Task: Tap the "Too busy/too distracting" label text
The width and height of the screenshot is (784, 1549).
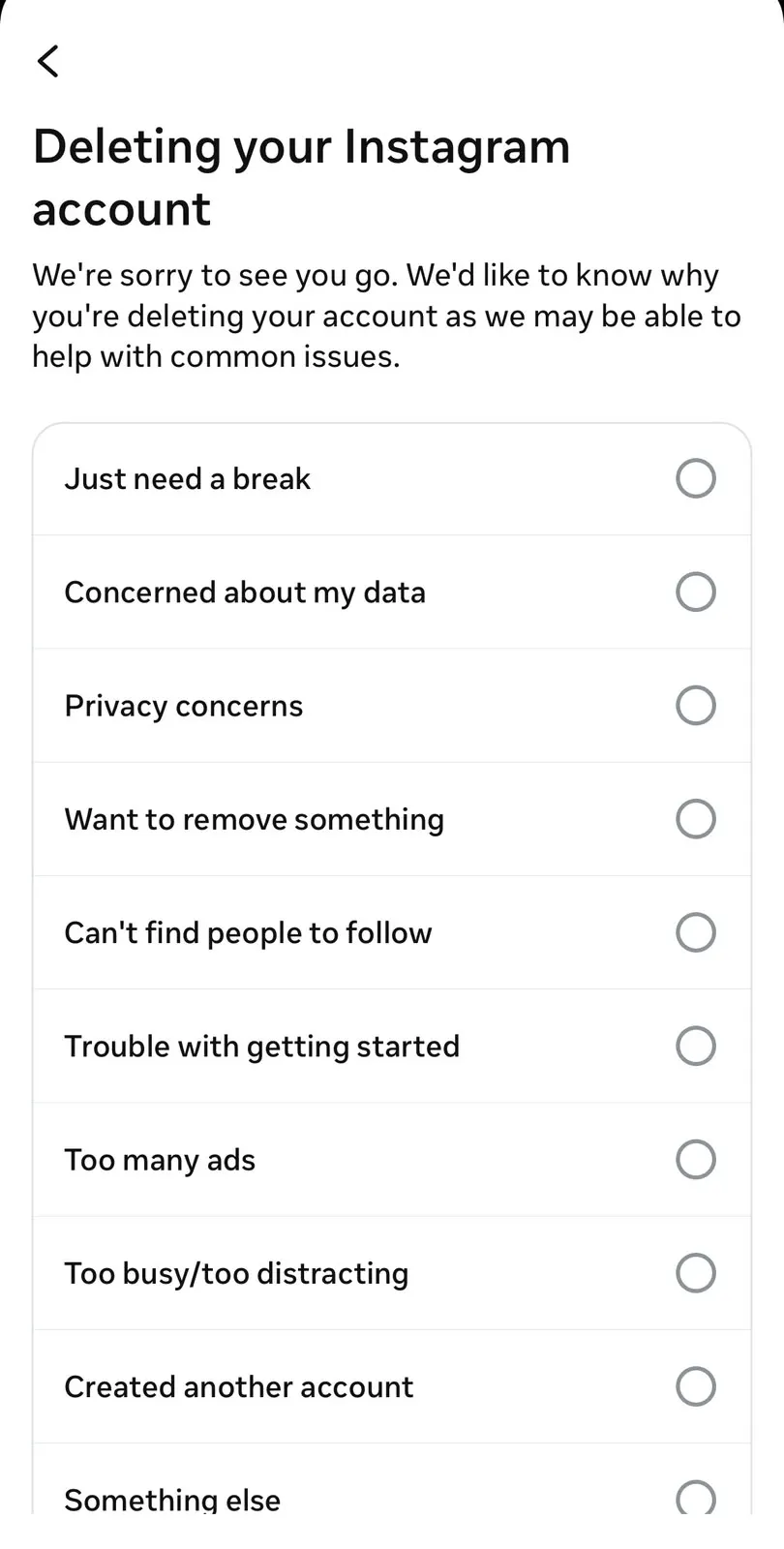Action: pos(237,1273)
